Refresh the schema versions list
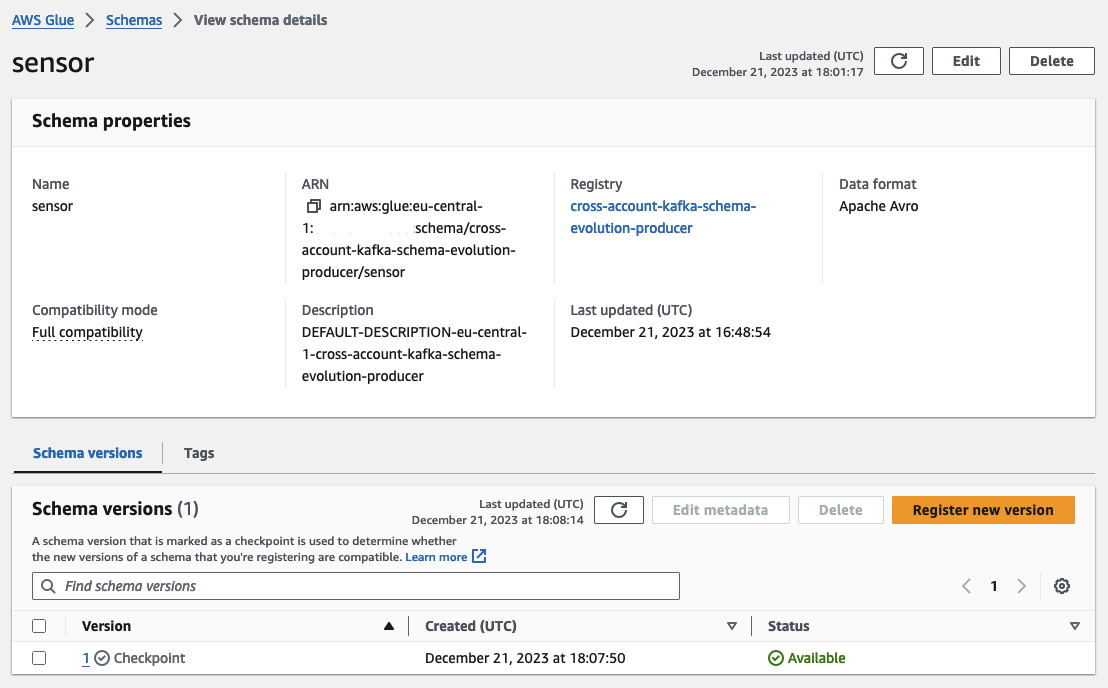 click(618, 510)
